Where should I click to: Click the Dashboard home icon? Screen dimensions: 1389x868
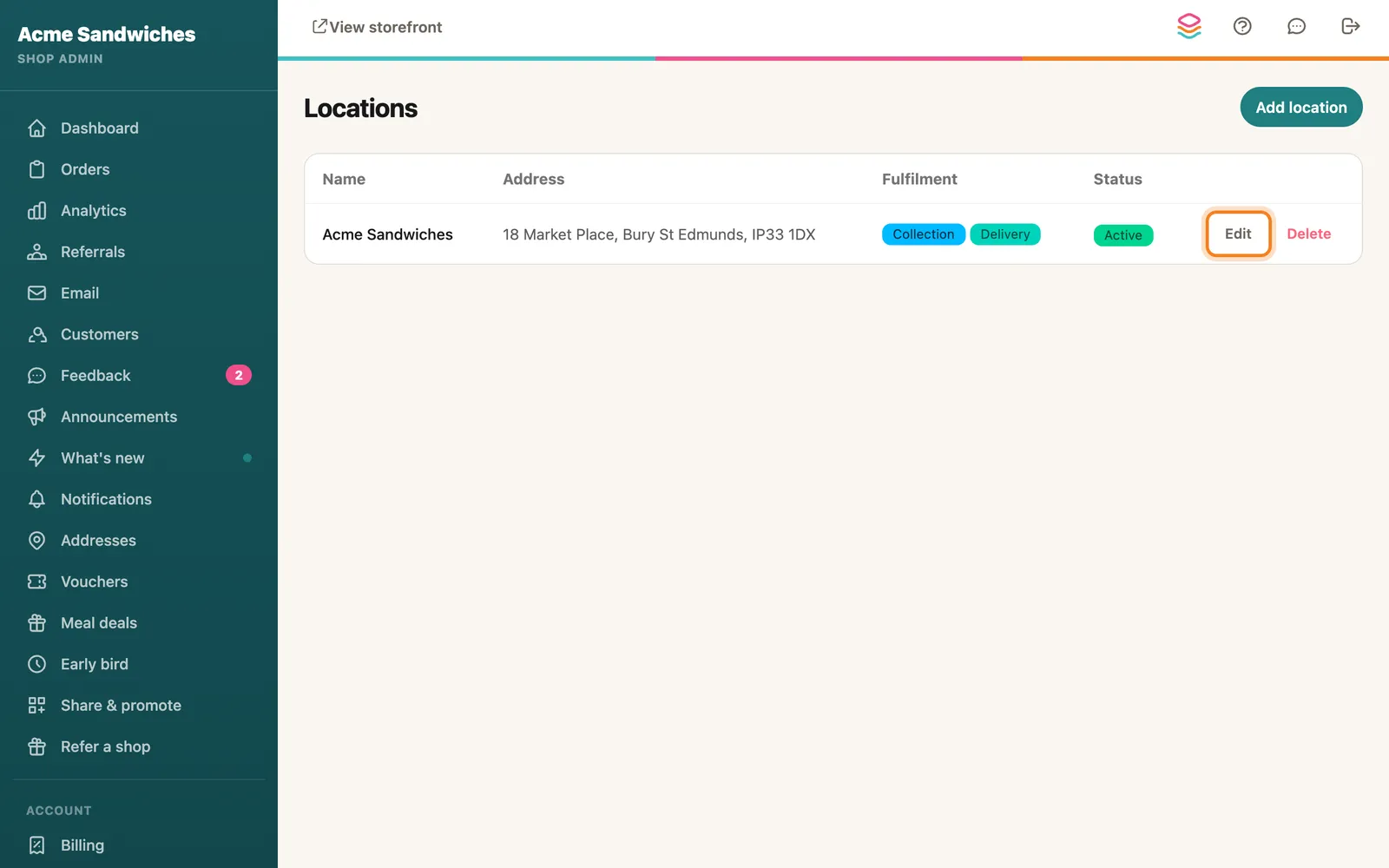pos(36,128)
